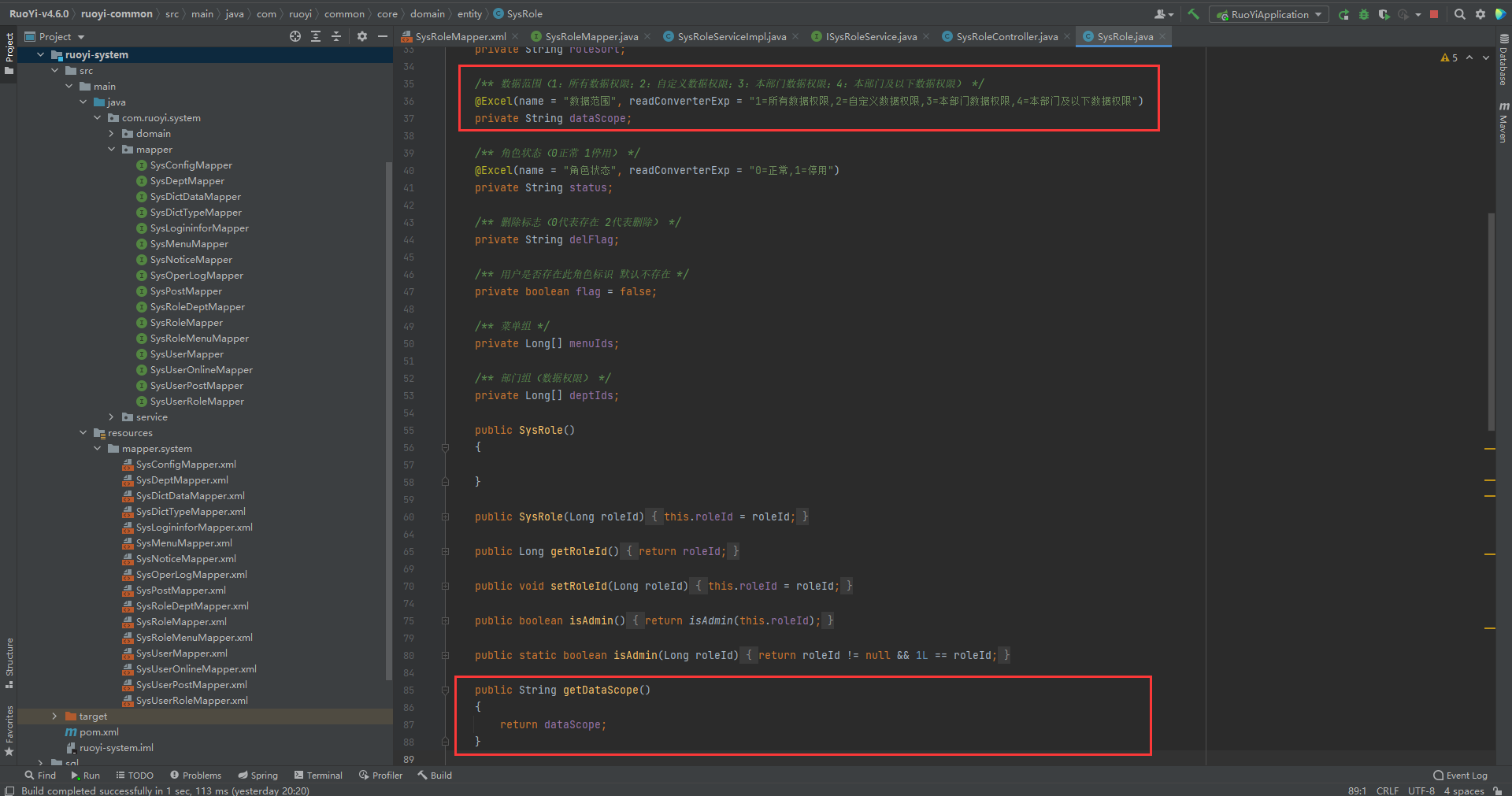Toggle the Structure tool window side tab
The image size is (1512, 796).
tap(9, 662)
